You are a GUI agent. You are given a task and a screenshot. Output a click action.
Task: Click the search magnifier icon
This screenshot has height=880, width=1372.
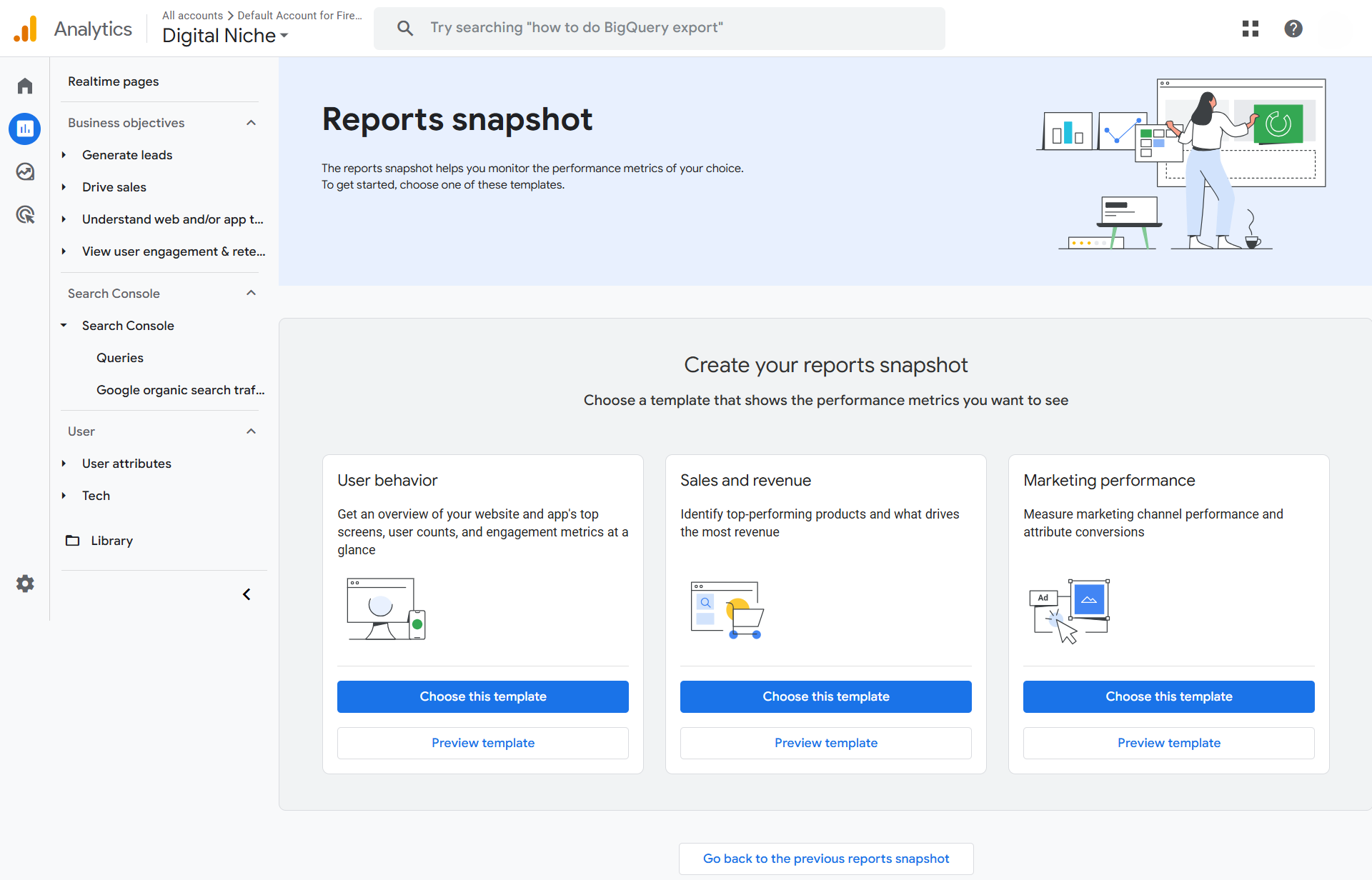click(x=405, y=28)
